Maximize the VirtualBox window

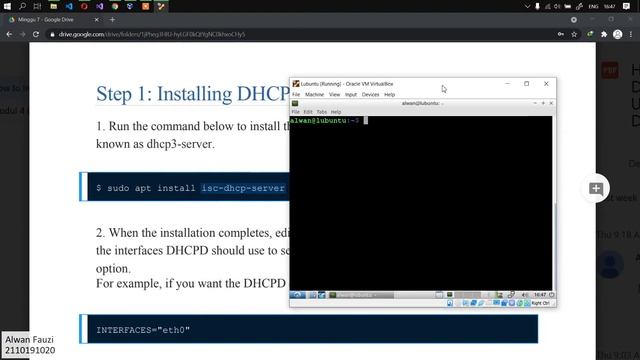click(527, 84)
